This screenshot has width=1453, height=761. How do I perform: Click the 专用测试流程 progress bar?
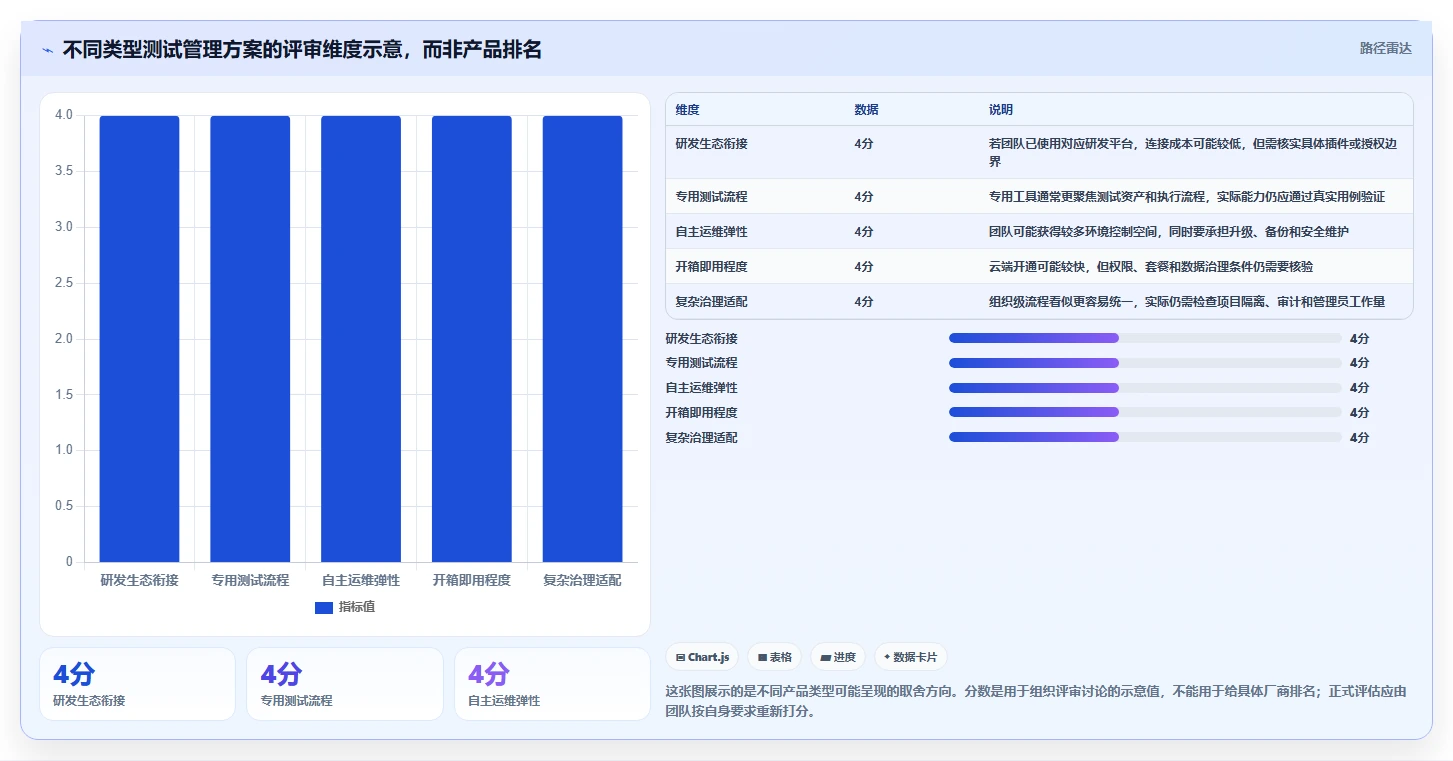click(1145, 363)
